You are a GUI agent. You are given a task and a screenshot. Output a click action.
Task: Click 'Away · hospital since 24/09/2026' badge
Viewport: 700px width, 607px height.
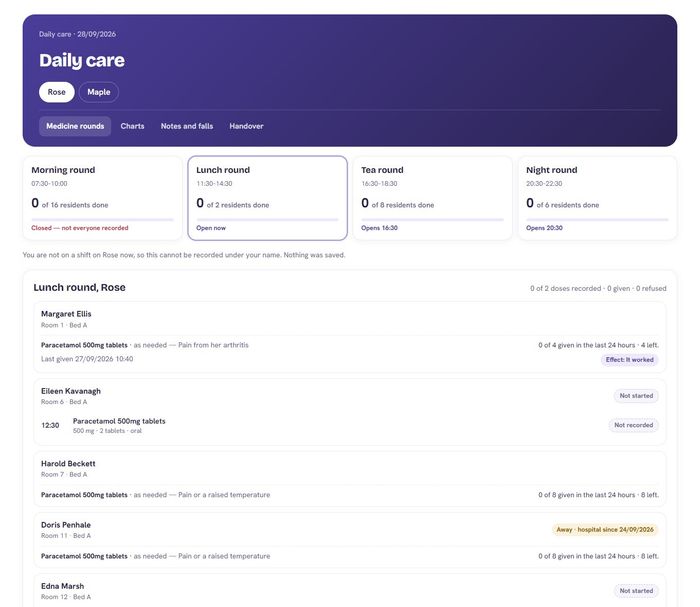(x=605, y=529)
